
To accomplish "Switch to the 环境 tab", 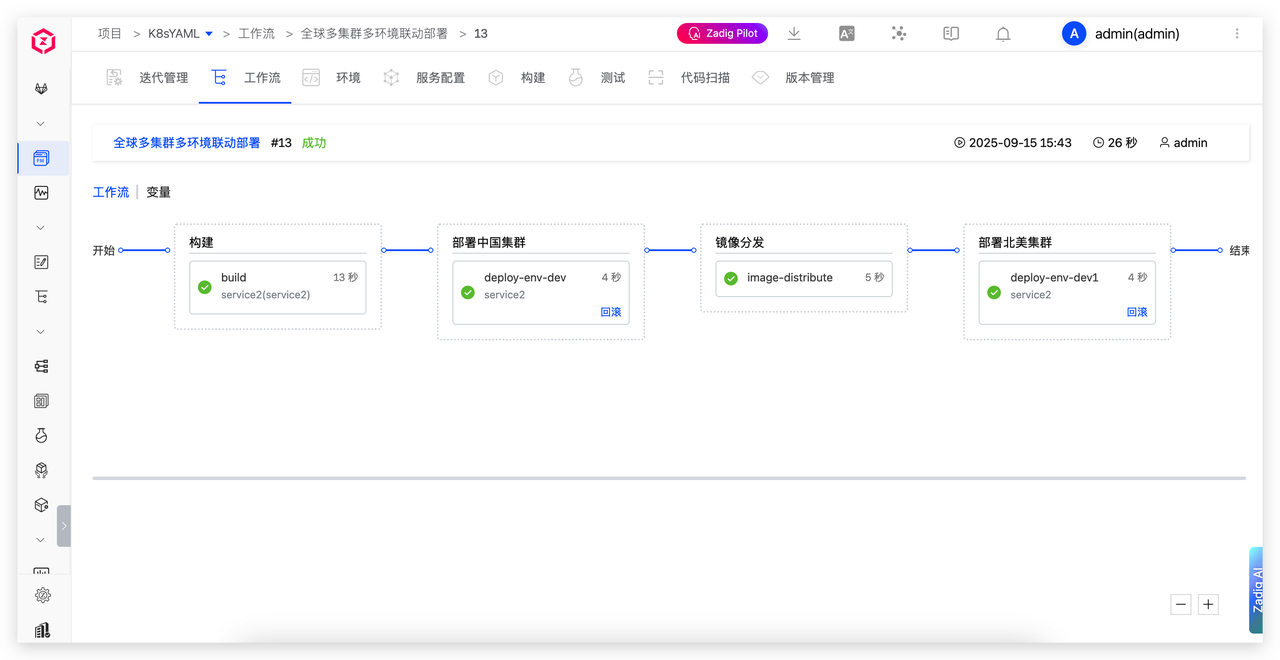I will coord(347,78).
